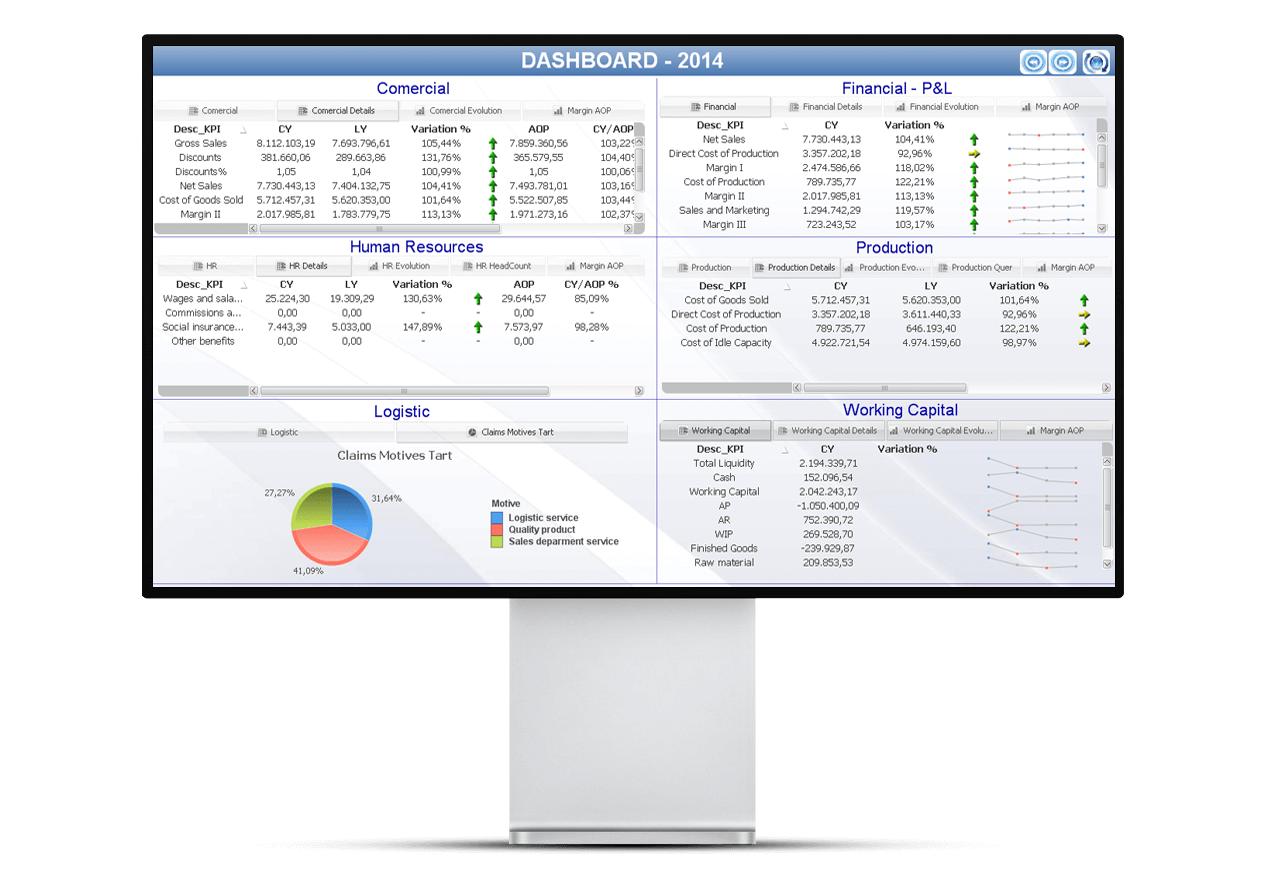Click Logistic service blue legend swatch
The width and height of the screenshot is (1275, 889).
click(x=497, y=518)
